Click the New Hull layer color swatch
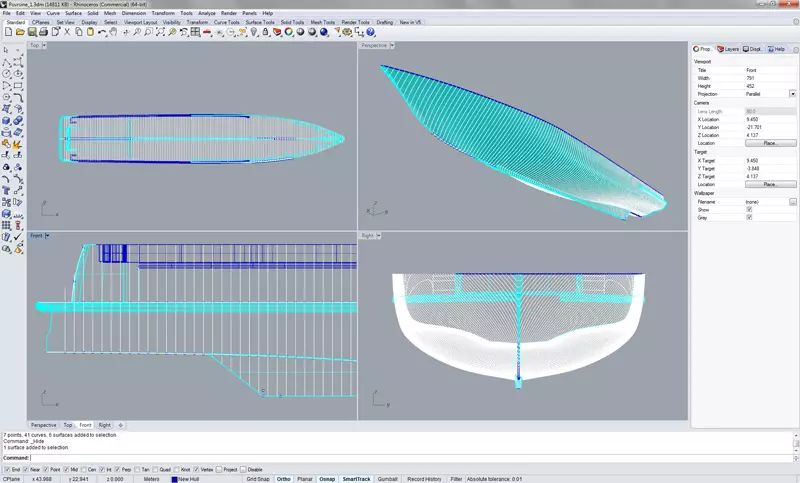 (174, 479)
